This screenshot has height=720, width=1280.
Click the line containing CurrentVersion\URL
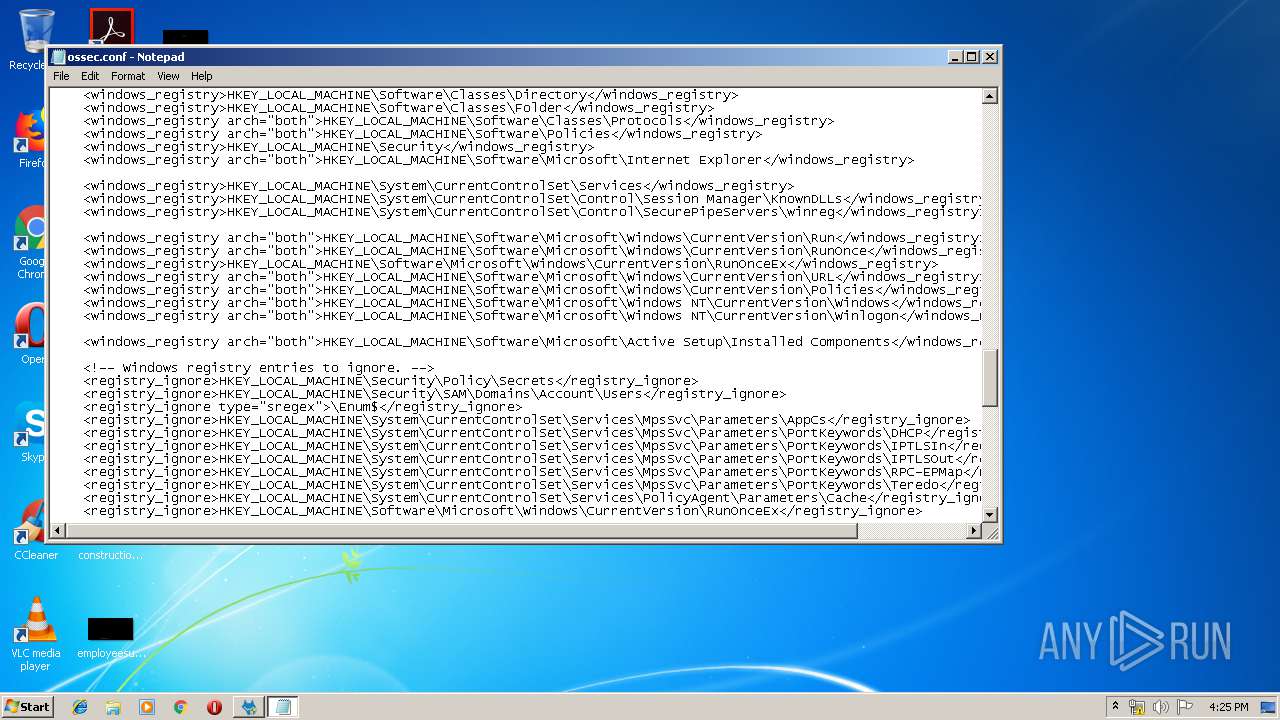pos(533,277)
